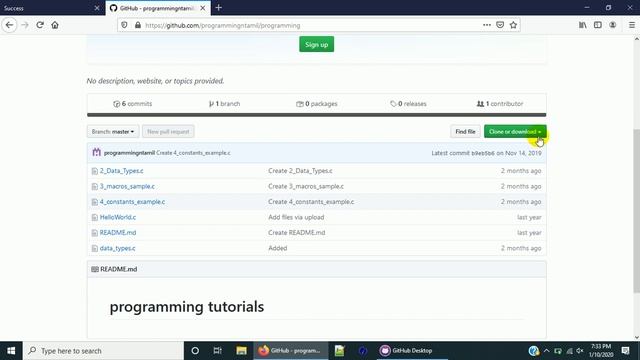Open the 0 releases link
The image size is (640, 360).
pyautogui.click(x=408, y=104)
